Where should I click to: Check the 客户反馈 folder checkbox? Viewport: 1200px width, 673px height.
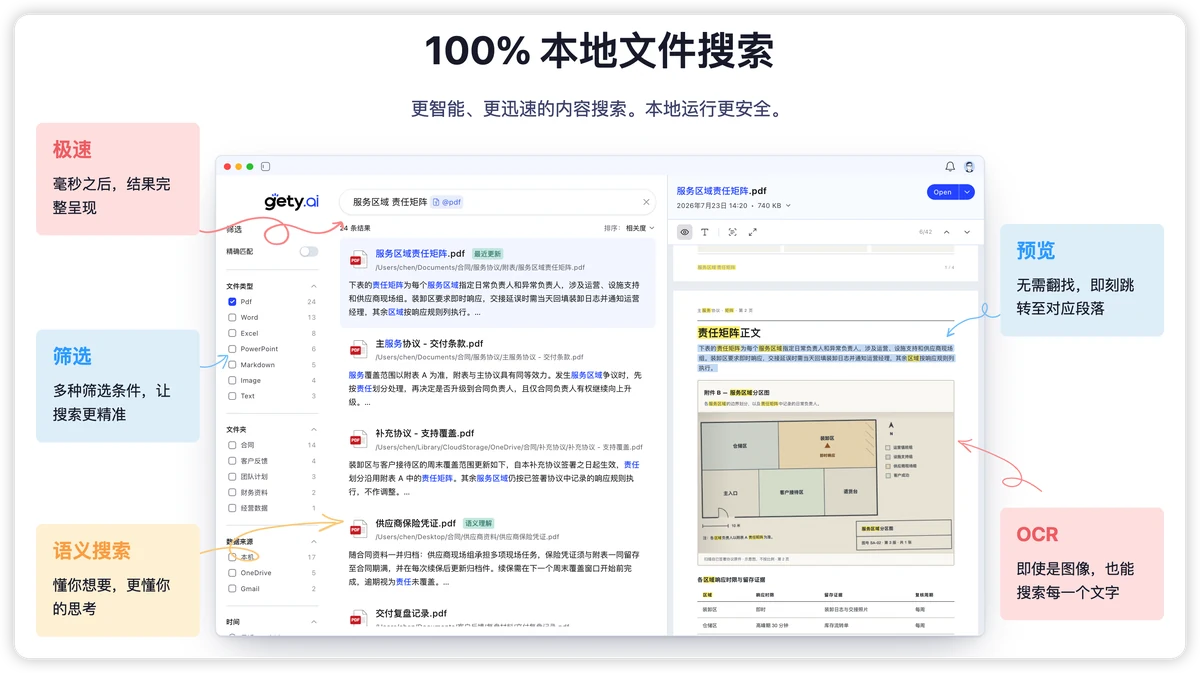click(x=232, y=461)
